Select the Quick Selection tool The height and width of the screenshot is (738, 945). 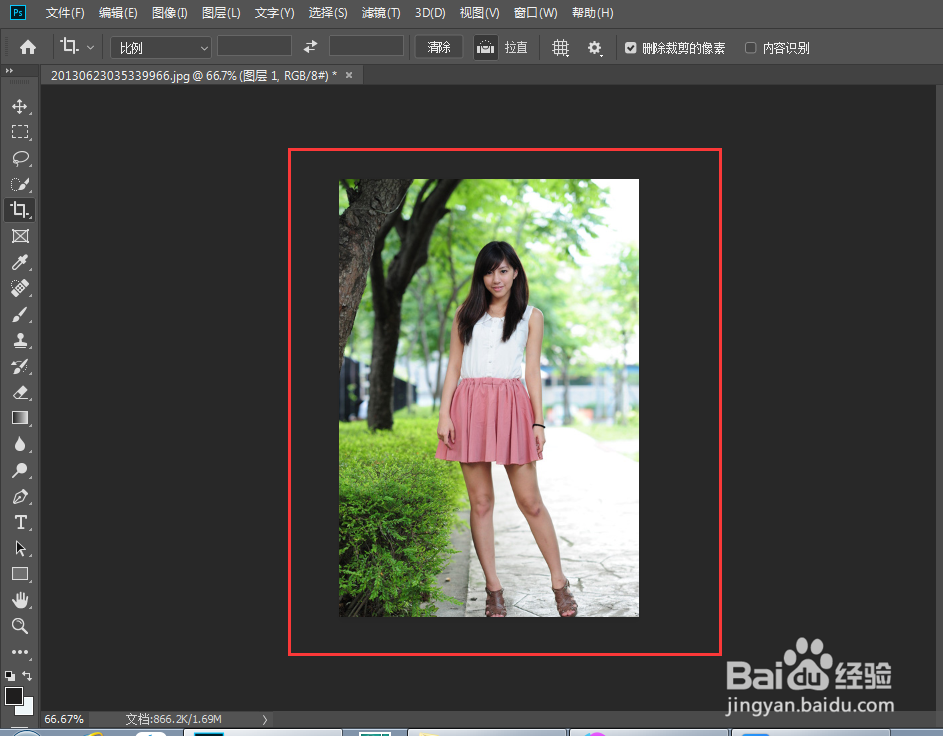[x=20, y=184]
